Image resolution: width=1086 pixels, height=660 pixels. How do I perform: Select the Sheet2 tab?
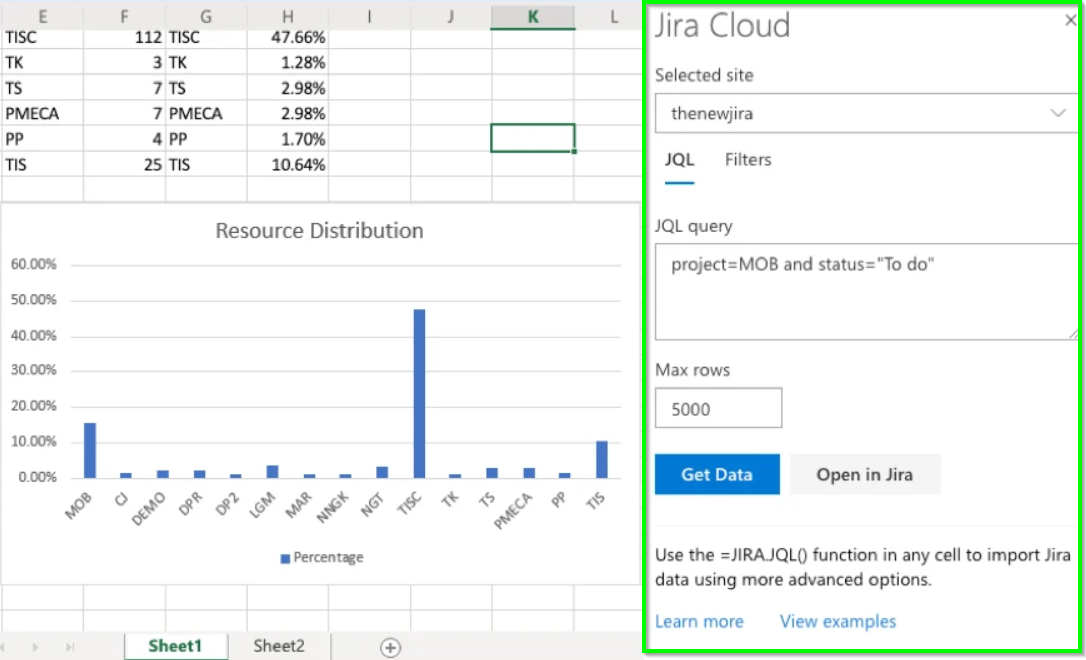tap(278, 646)
